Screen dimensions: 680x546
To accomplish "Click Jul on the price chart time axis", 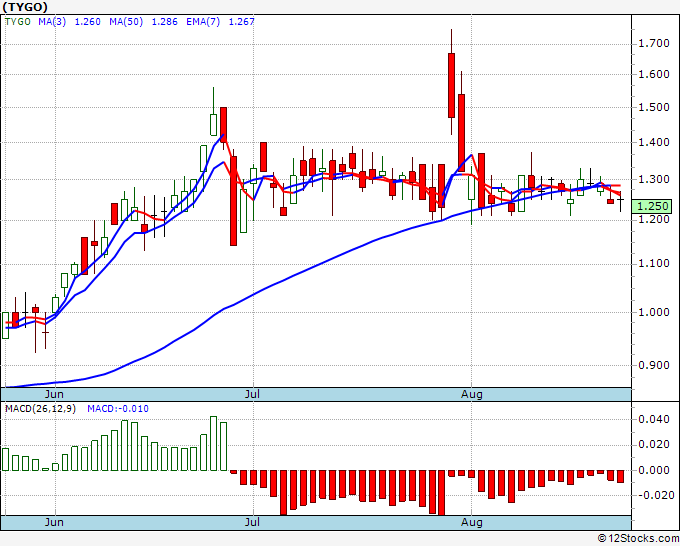I will pyautogui.click(x=252, y=394).
